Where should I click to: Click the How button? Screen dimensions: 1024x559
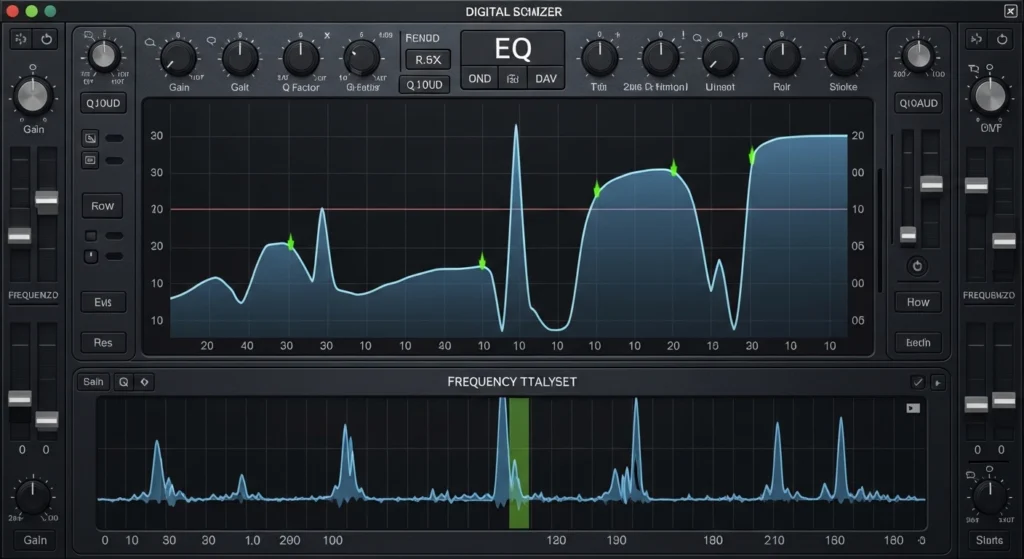(918, 302)
